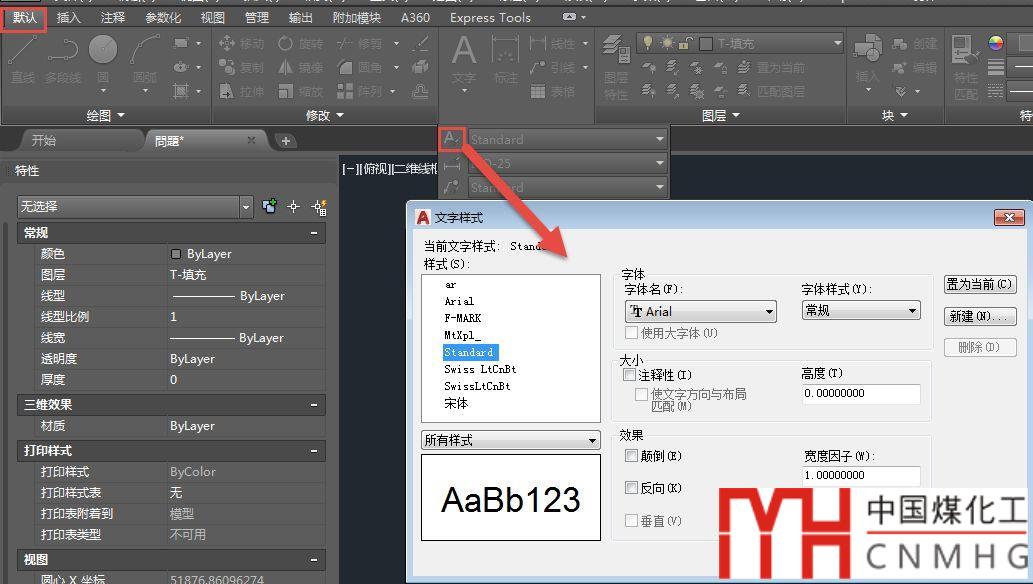Click the ByLayer color swatch in Properties
This screenshot has width=1033, height=584.
click(x=177, y=254)
